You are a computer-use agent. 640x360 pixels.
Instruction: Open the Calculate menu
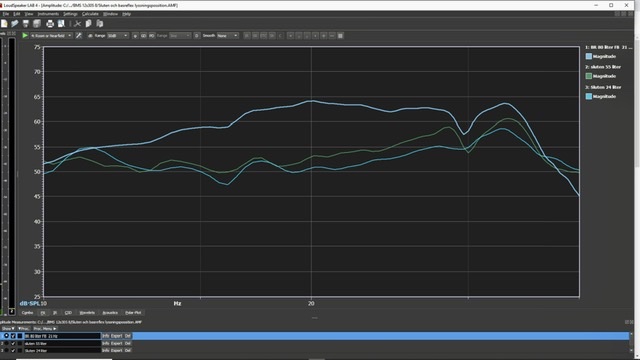point(90,14)
